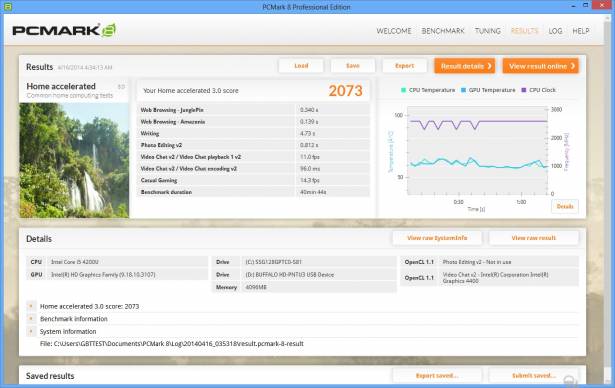Click GPU value Intel HD Graphics Family
The width and height of the screenshot is (615, 388).
pyautogui.click(x=103, y=275)
